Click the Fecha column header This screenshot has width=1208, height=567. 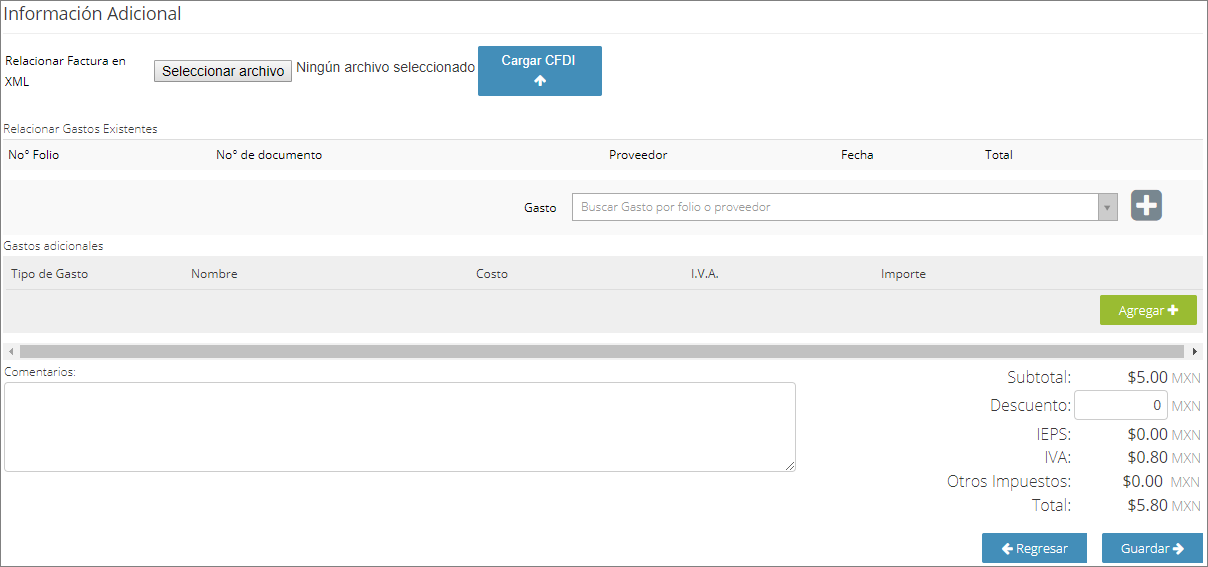(857, 155)
